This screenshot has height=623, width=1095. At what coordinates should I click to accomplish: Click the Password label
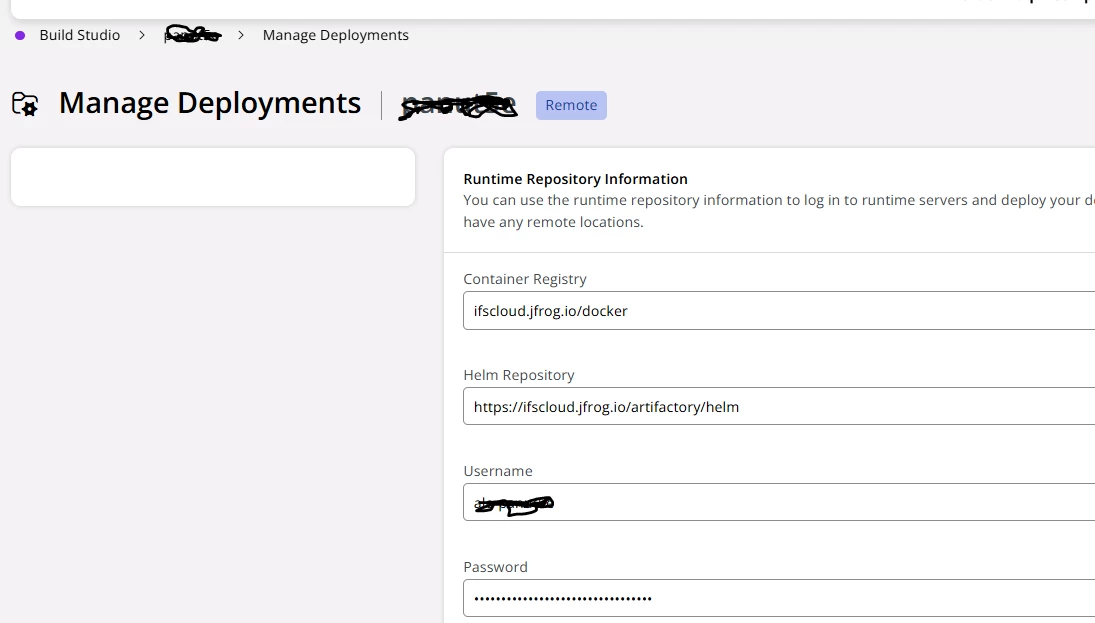click(496, 567)
